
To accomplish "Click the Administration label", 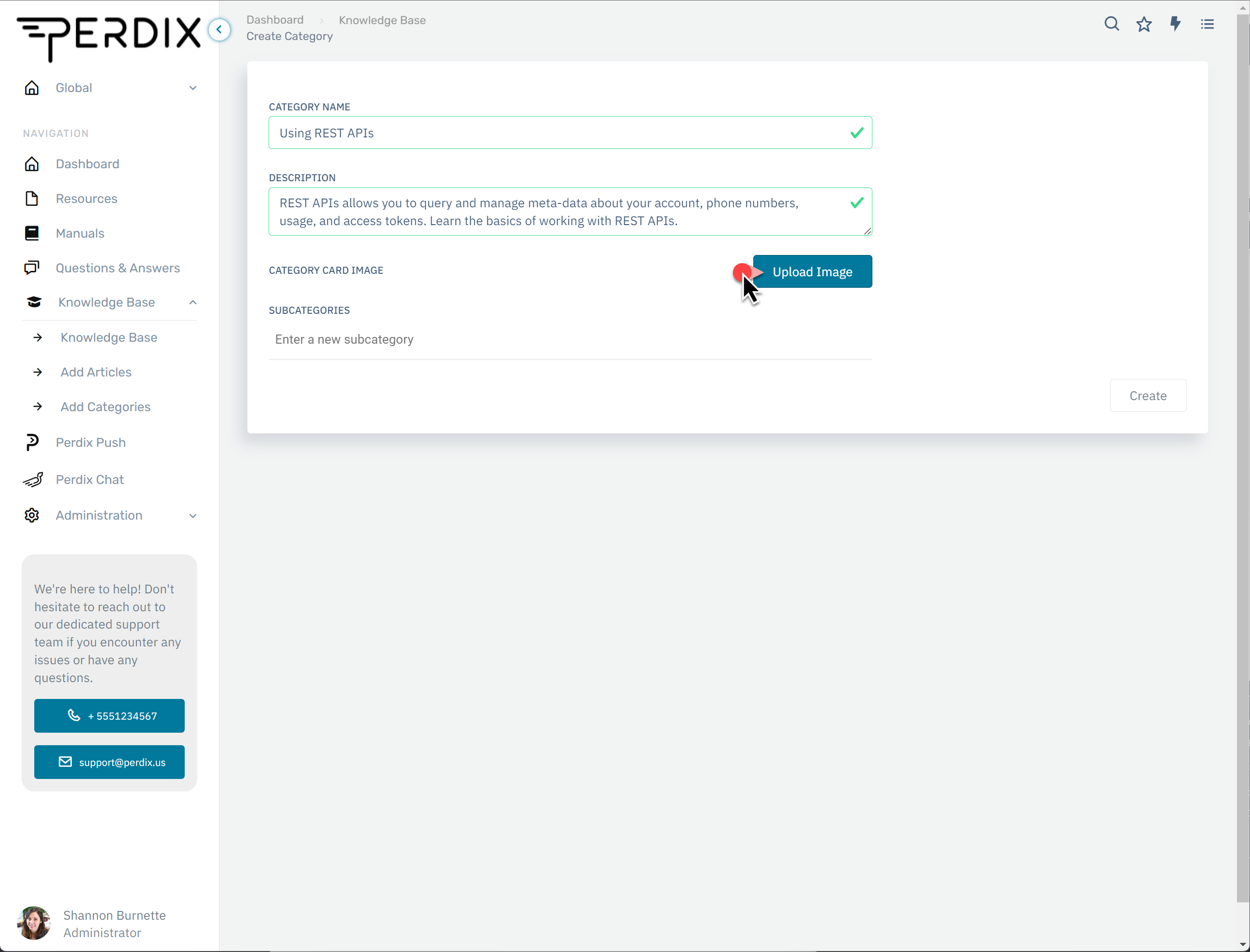I will (99, 515).
